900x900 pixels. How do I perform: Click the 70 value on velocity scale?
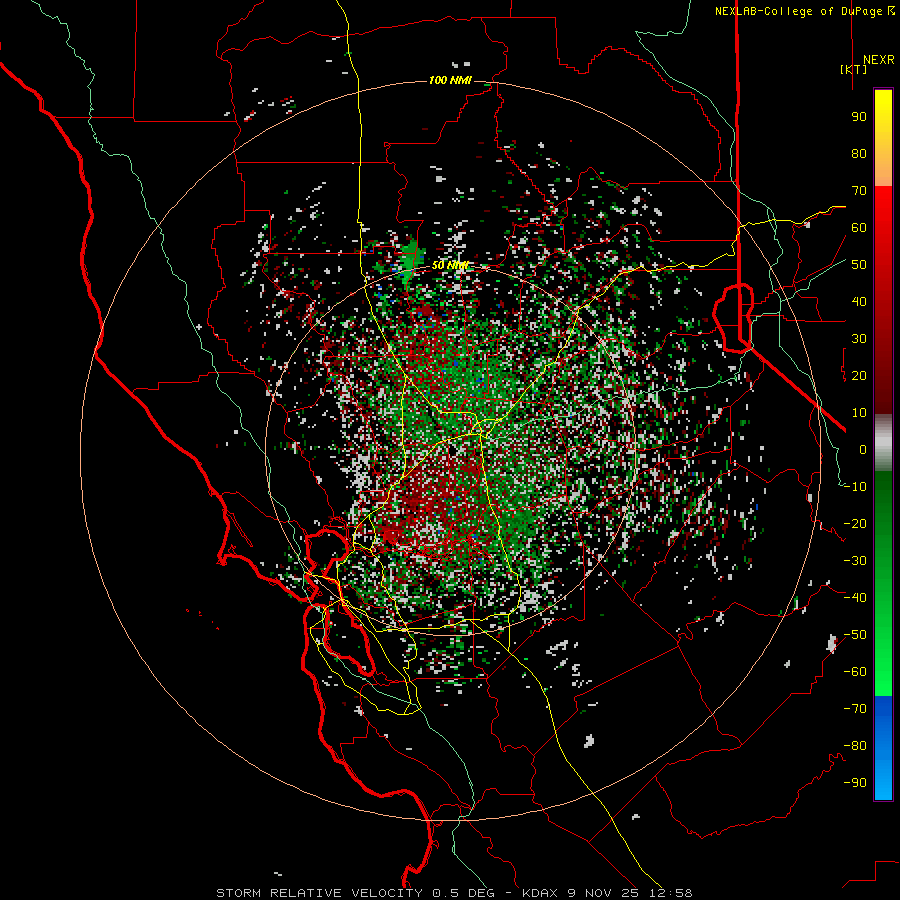pyautogui.click(x=859, y=191)
